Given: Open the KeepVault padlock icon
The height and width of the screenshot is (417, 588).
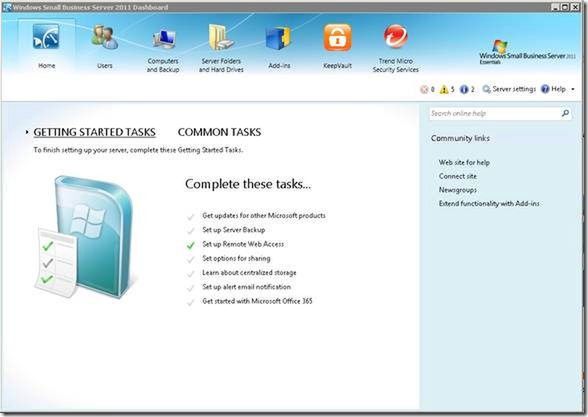Looking at the screenshot, I should coord(338,37).
